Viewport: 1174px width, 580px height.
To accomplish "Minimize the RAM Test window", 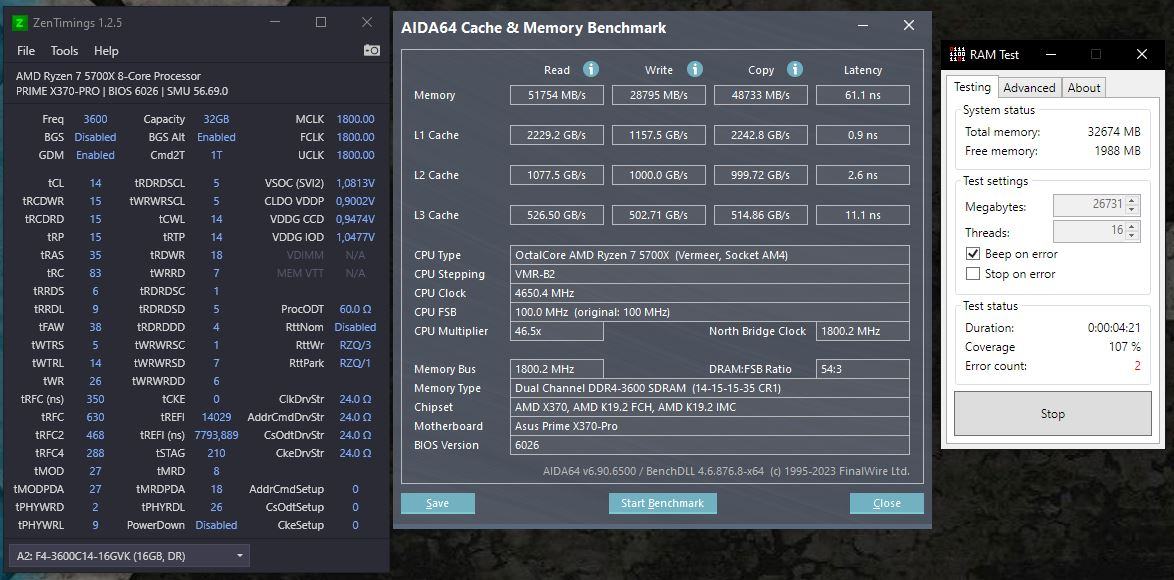I will (1051, 54).
